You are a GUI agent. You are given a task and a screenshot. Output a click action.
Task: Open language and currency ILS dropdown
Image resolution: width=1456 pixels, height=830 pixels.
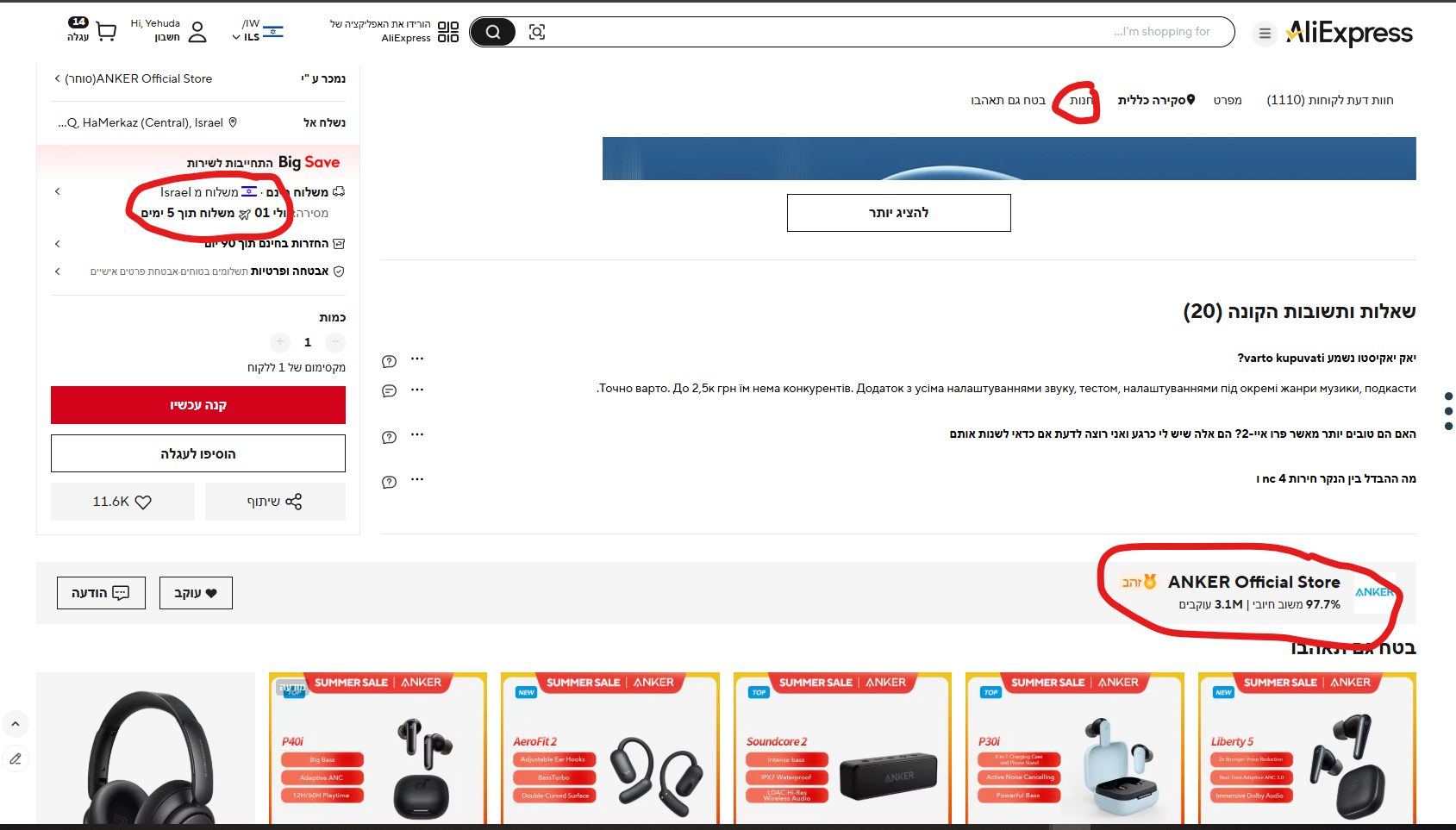point(257,31)
